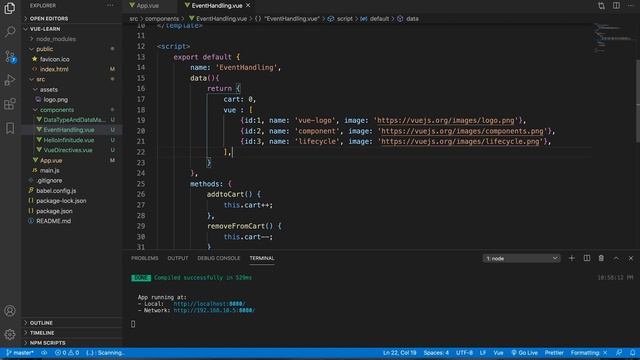Image resolution: width=640 pixels, height=360 pixels.
Task: Open the Search view in activity bar
Action: click(x=10, y=31)
